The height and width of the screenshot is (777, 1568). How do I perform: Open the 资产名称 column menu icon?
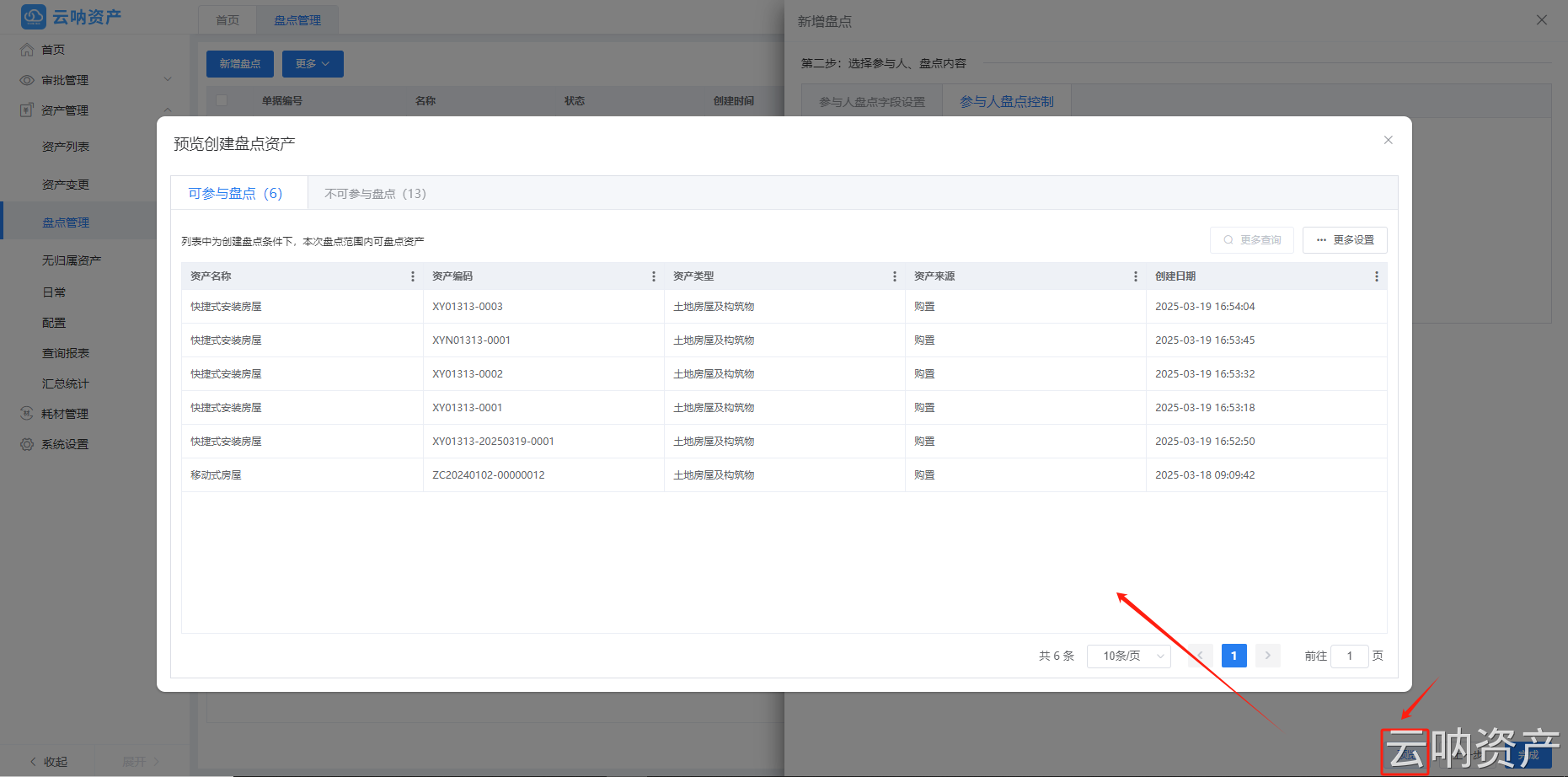pyautogui.click(x=413, y=276)
